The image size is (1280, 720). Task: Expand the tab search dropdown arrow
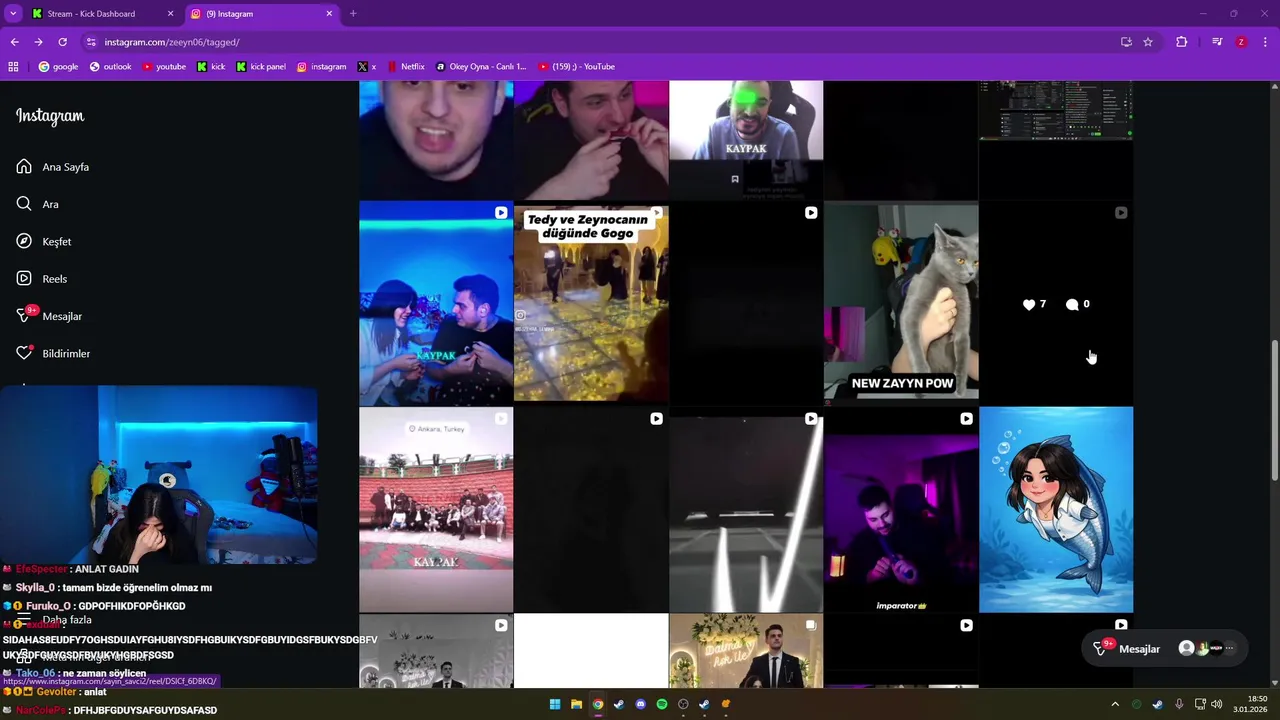coord(13,14)
